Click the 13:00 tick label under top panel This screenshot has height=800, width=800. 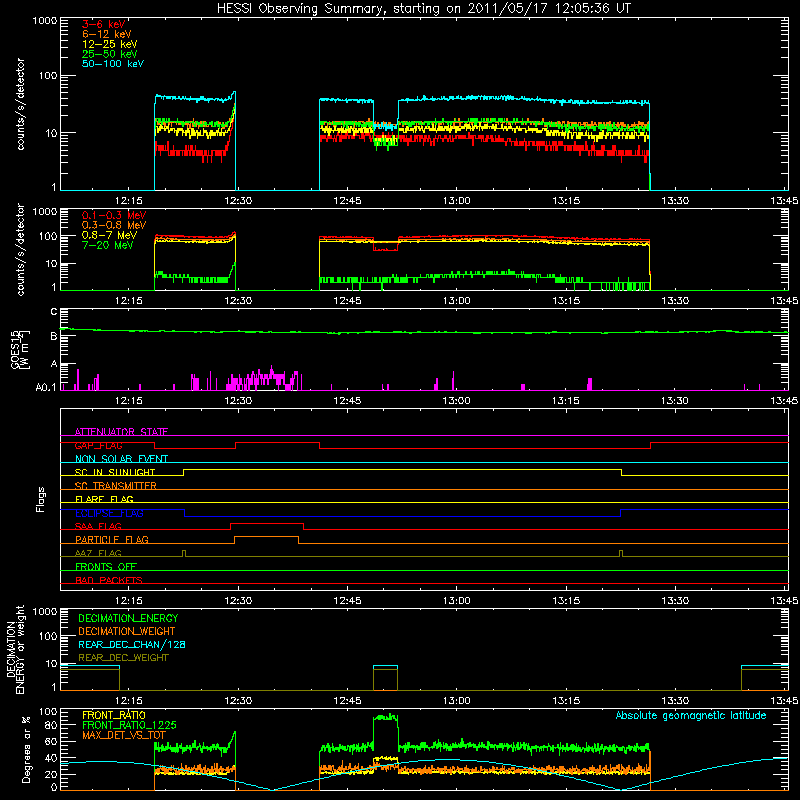point(457,201)
